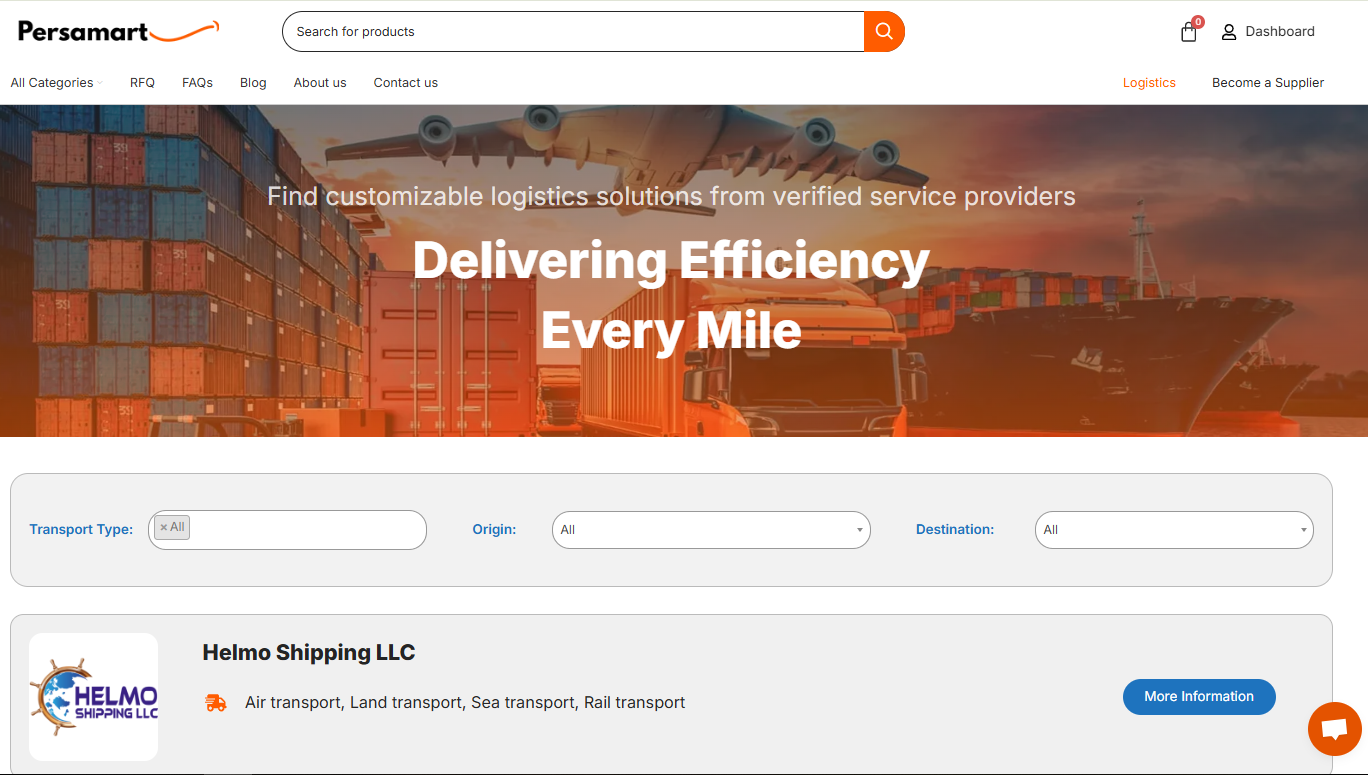
Task: Click the Helmo Shipping LLC logo thumbnail
Action: click(x=94, y=697)
